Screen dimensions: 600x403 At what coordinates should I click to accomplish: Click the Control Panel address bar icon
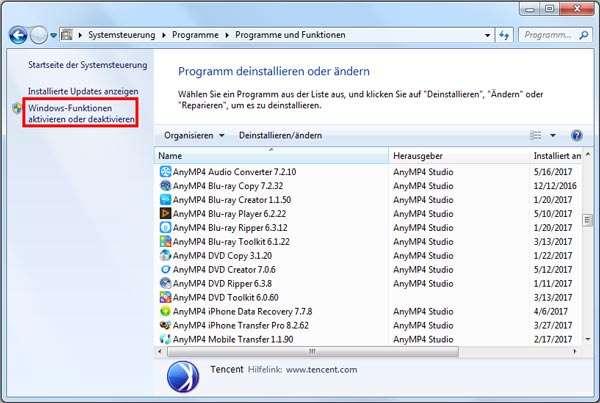[x=67, y=35]
